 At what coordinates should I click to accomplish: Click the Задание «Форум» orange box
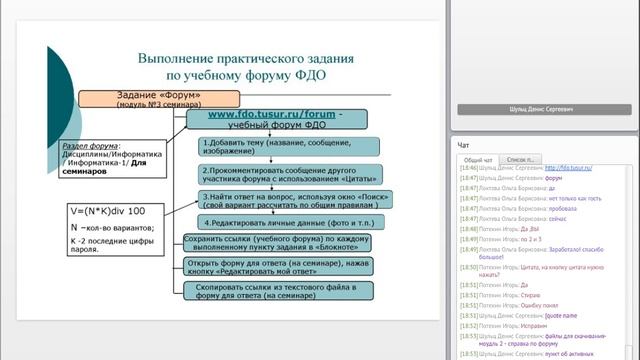click(x=159, y=99)
